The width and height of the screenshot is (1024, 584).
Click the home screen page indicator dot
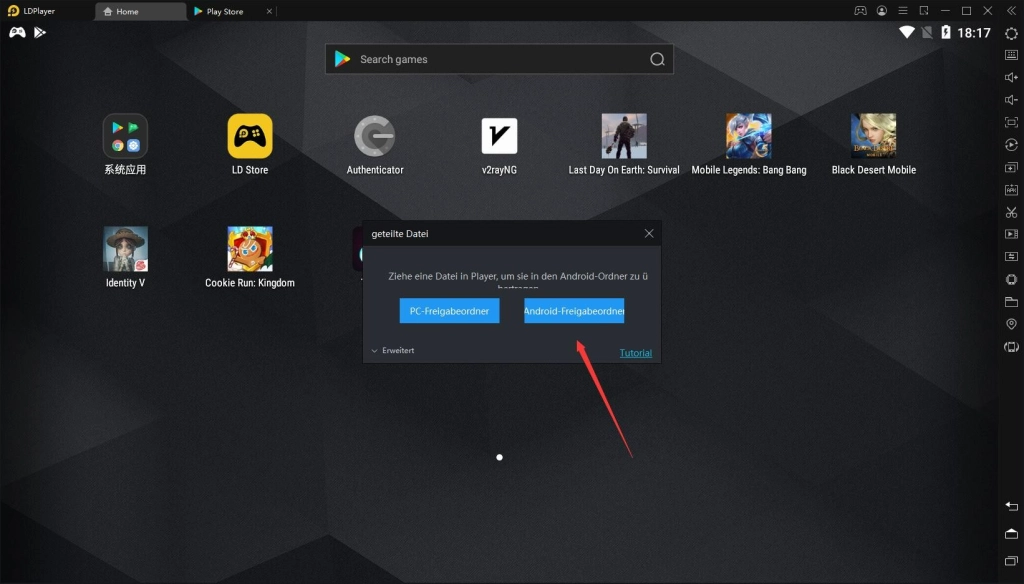click(499, 457)
